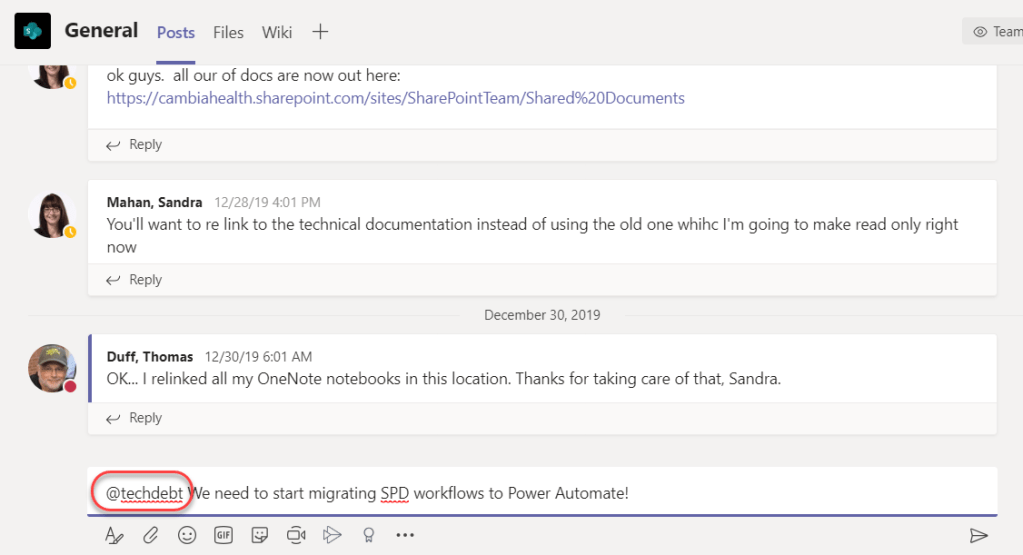Open the cambiahealth SharePoint documents link

(395, 98)
